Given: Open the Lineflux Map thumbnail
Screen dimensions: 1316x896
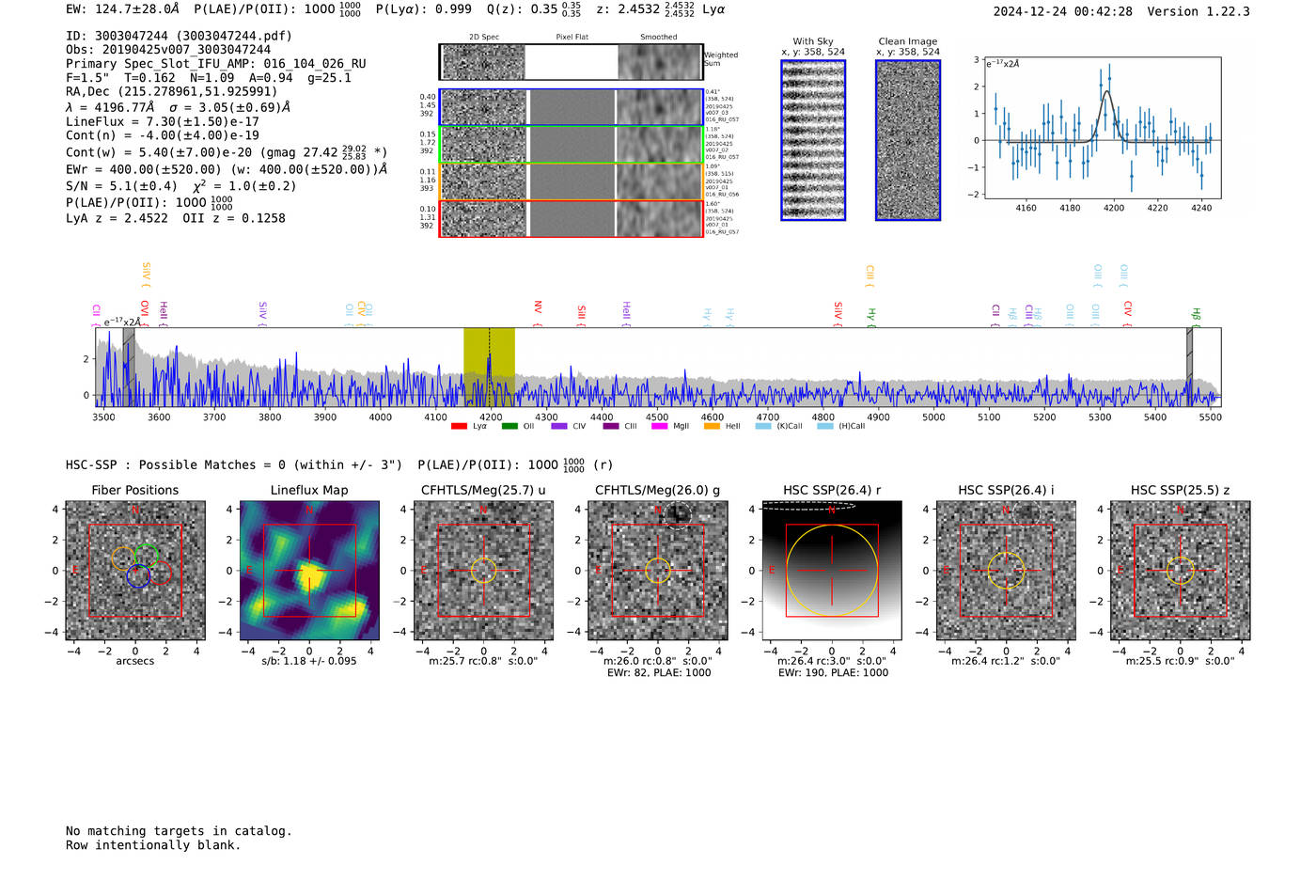Looking at the screenshot, I should click(309, 571).
